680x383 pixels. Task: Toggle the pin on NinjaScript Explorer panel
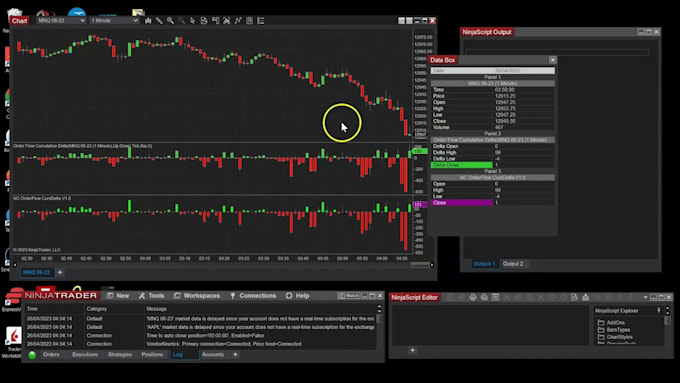click(x=659, y=311)
